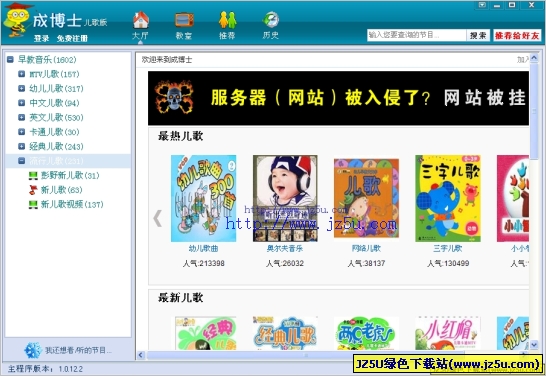The height and width of the screenshot is (376, 546).
Task: Open the 历史 history icon
Action: pyautogui.click(x=271, y=20)
